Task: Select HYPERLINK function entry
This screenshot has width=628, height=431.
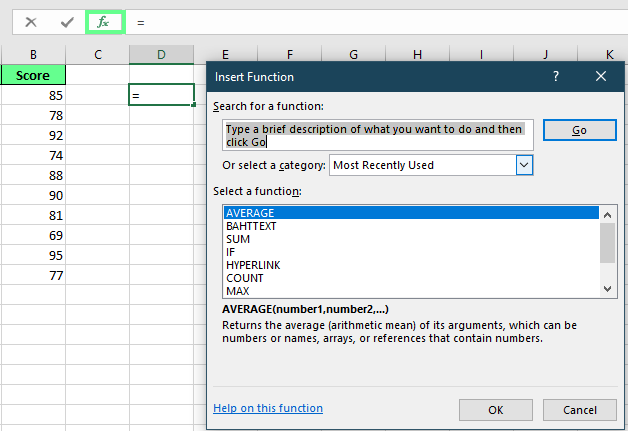Action: [x=255, y=265]
